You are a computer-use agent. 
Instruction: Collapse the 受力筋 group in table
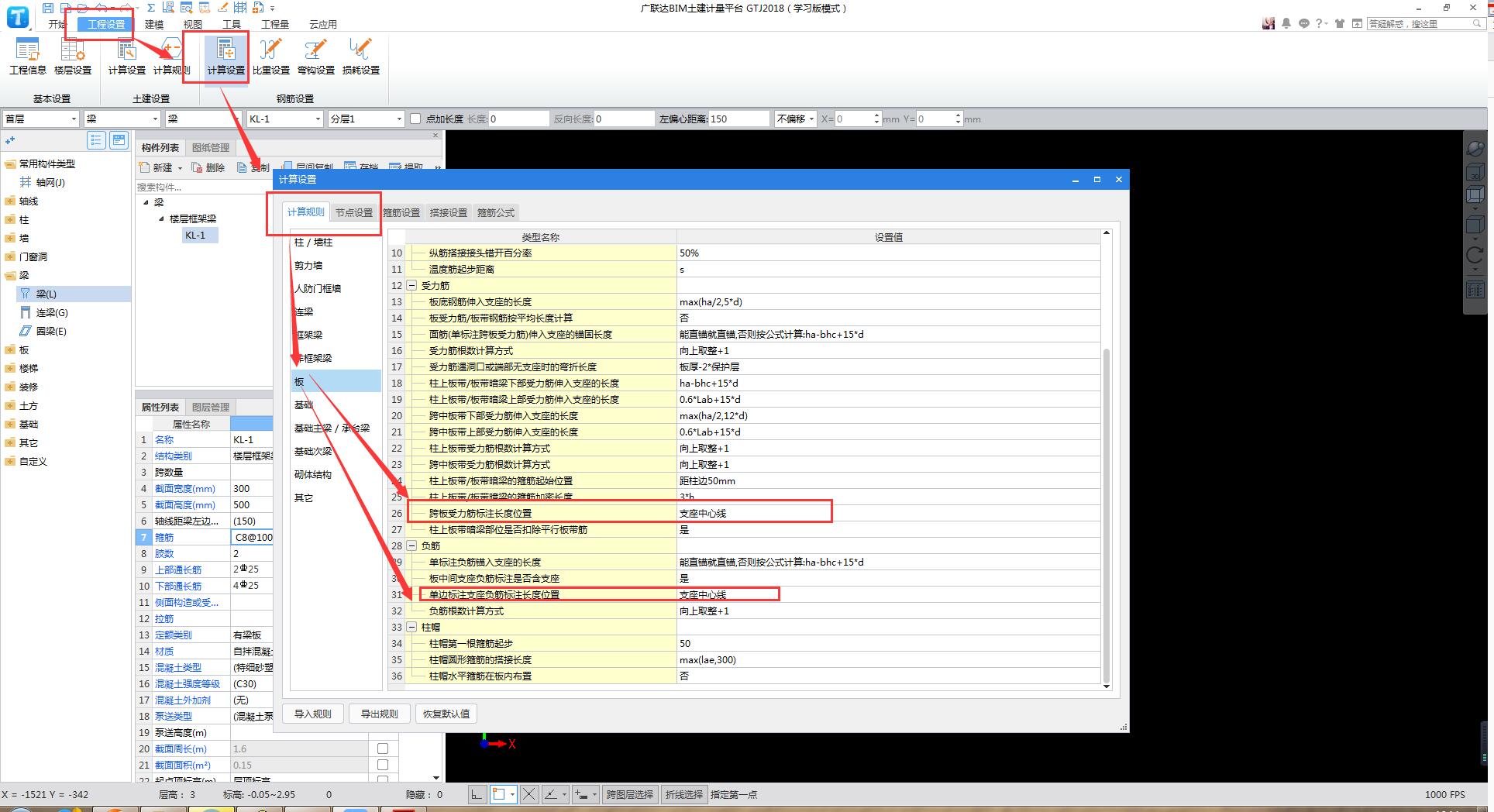[x=411, y=285]
